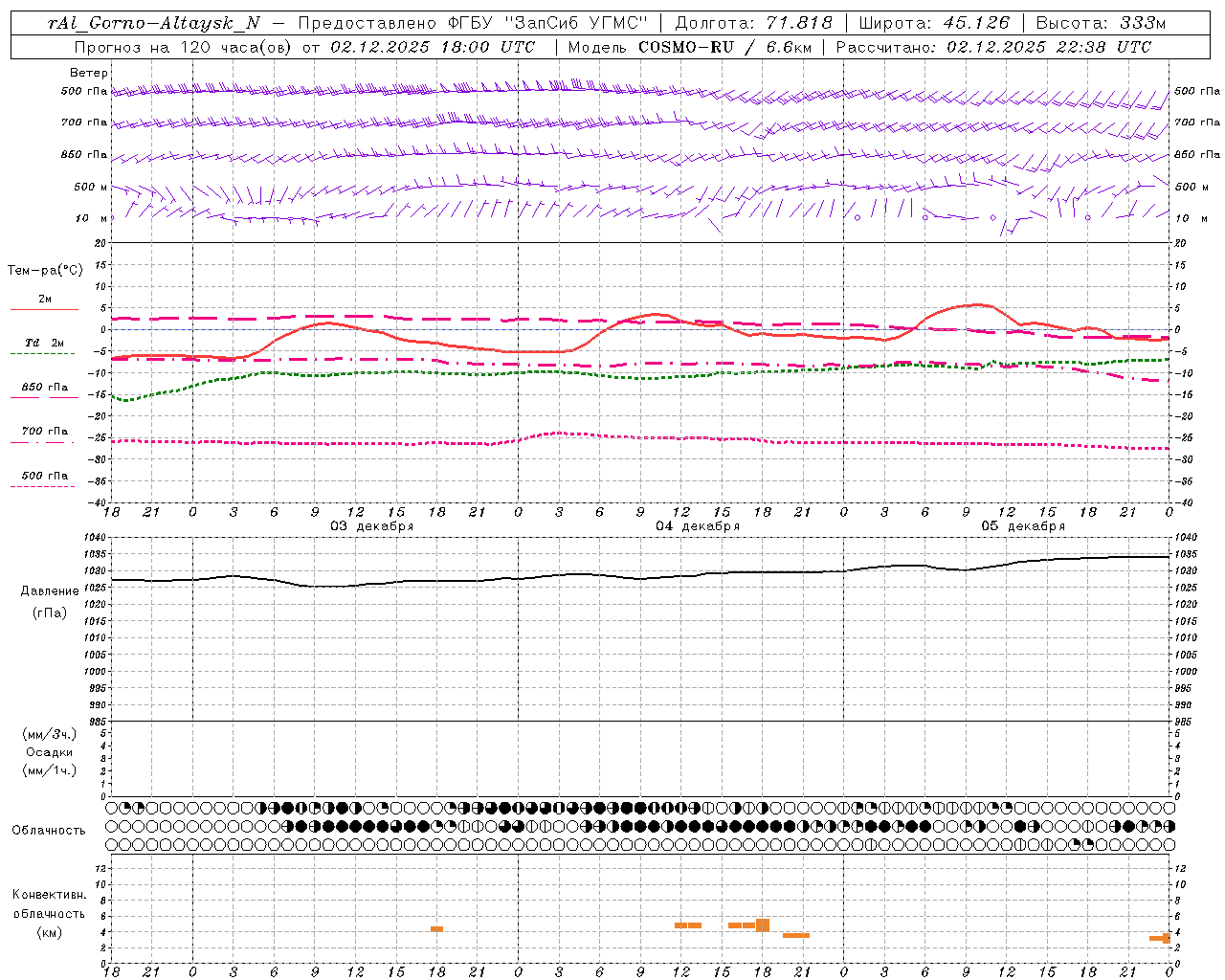
Task: Click the model name COSMO-RU / 6.6км
Action: pyautogui.click(x=724, y=47)
